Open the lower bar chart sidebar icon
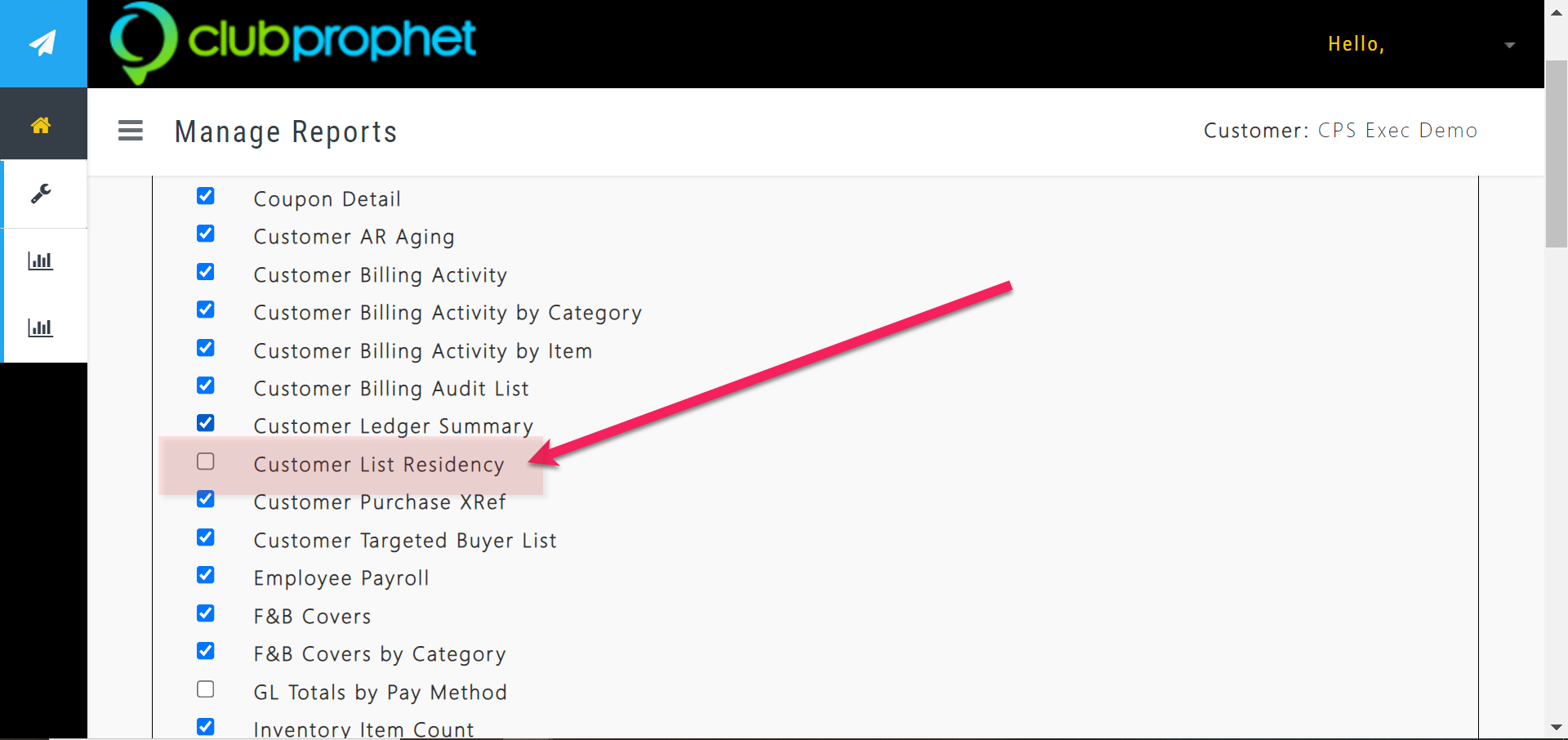The height and width of the screenshot is (740, 1568). (41, 328)
